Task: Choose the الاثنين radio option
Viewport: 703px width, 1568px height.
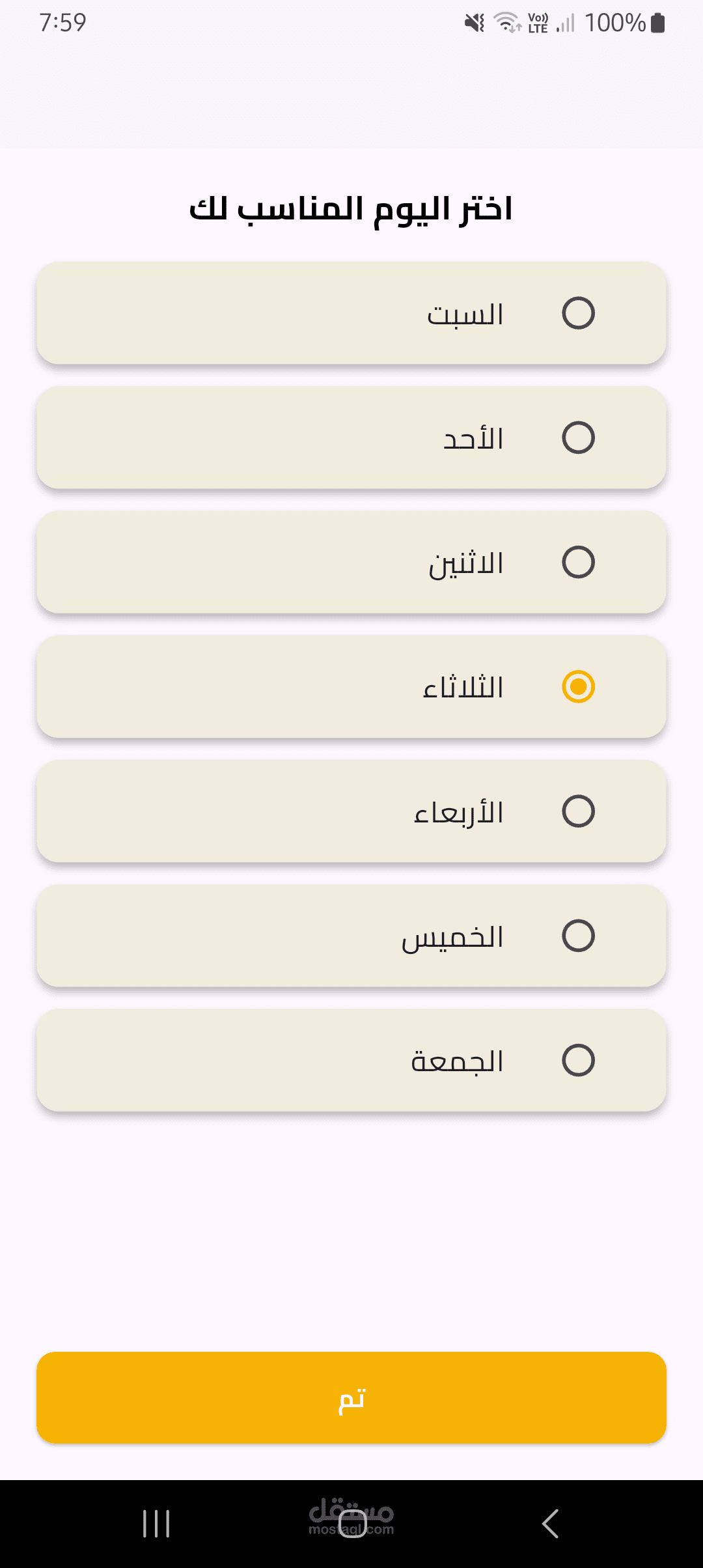Action: [x=578, y=562]
